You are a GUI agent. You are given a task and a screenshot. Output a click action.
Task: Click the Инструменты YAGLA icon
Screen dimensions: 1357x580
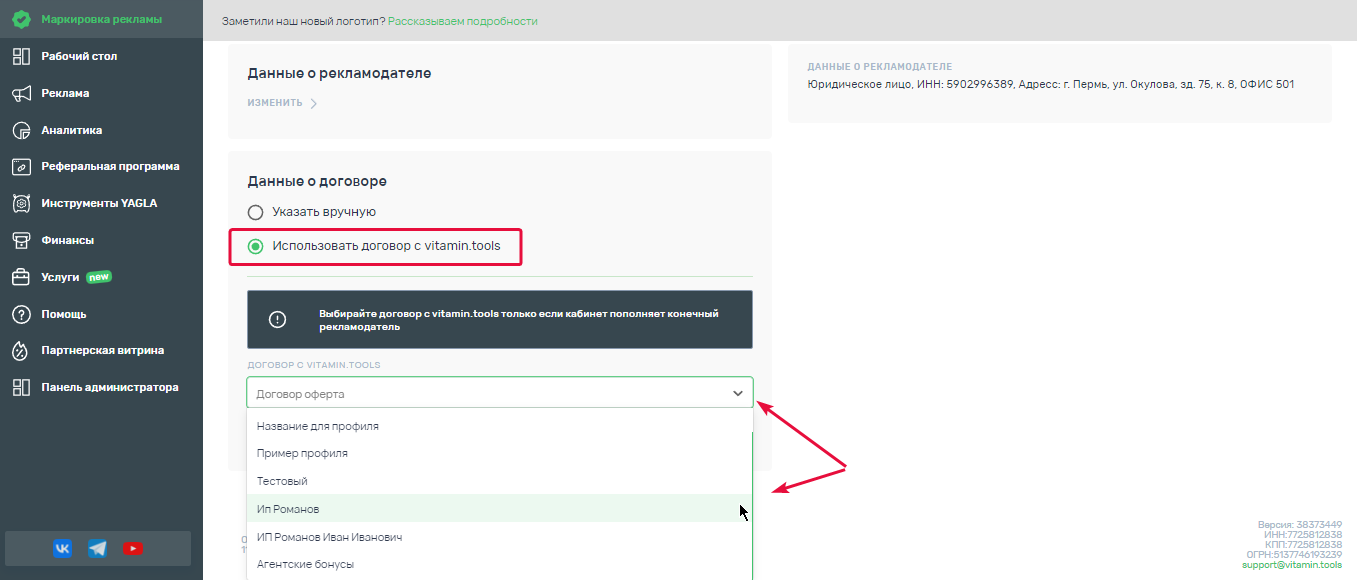click(21, 203)
